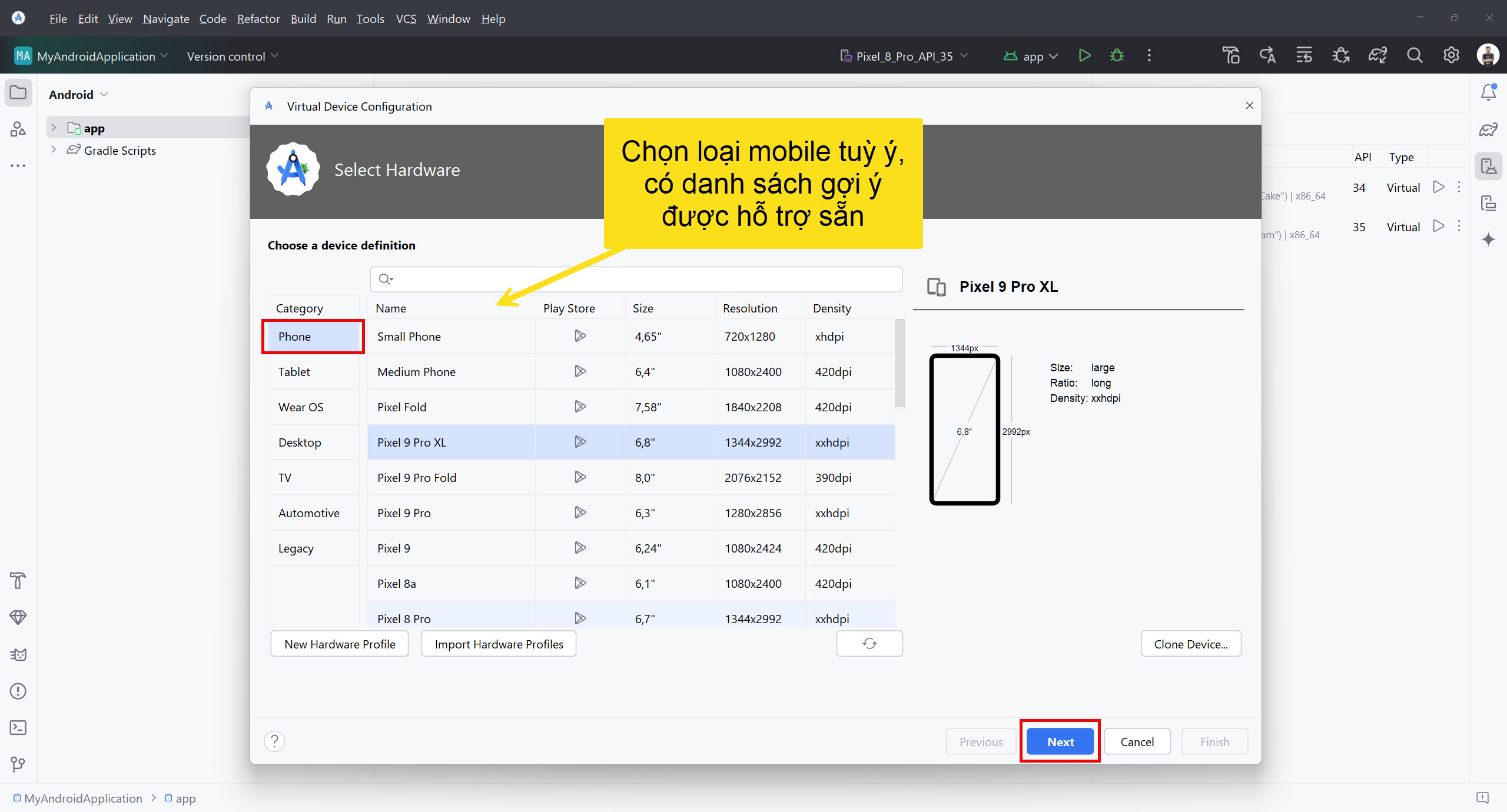Click New Hardware Profile button
The width and height of the screenshot is (1507, 812).
[x=340, y=644]
